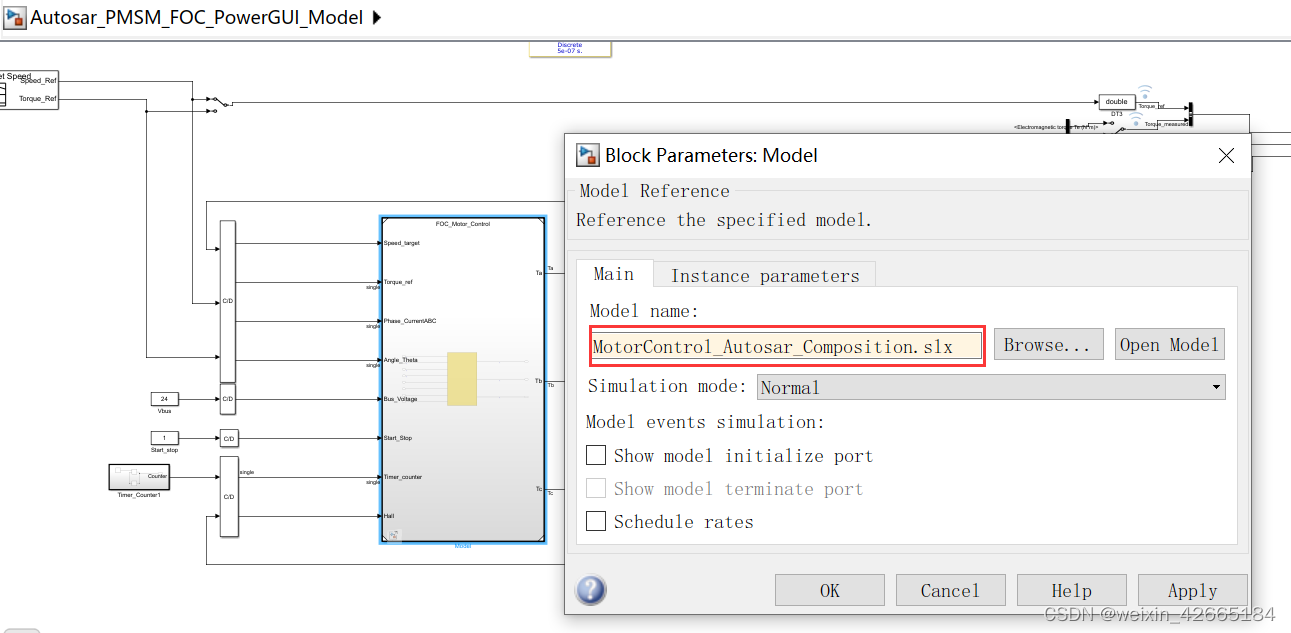Click the Bus_Voltage input port label

click(x=400, y=399)
